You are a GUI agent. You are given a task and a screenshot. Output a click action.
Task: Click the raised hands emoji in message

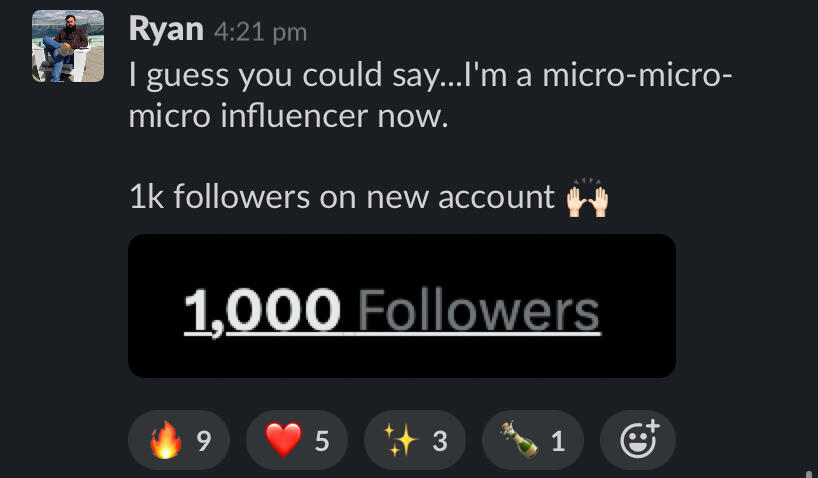coord(587,198)
